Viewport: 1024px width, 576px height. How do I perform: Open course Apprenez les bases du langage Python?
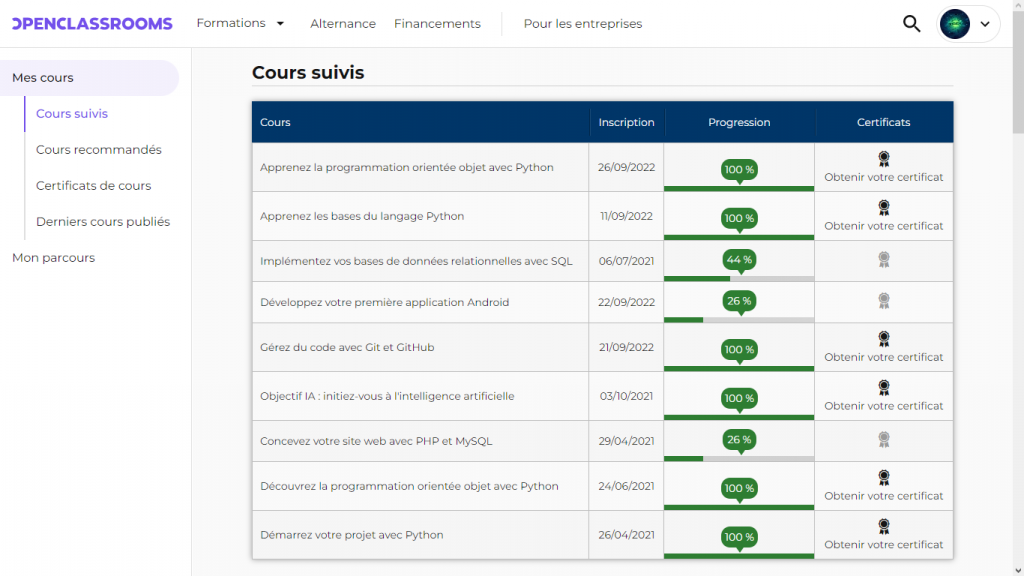pos(362,216)
